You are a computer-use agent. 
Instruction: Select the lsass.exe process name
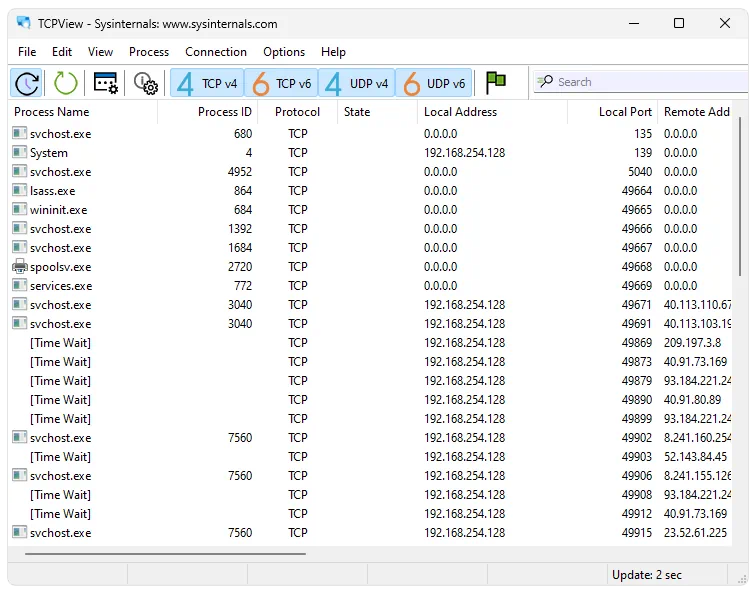click(52, 191)
